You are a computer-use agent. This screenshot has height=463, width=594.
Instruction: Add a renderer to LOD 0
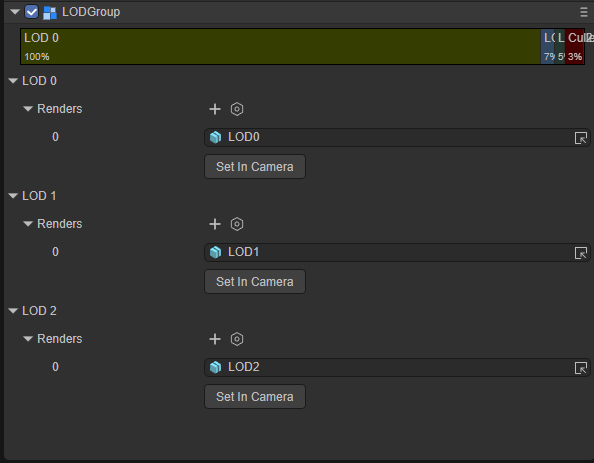pyautogui.click(x=215, y=109)
